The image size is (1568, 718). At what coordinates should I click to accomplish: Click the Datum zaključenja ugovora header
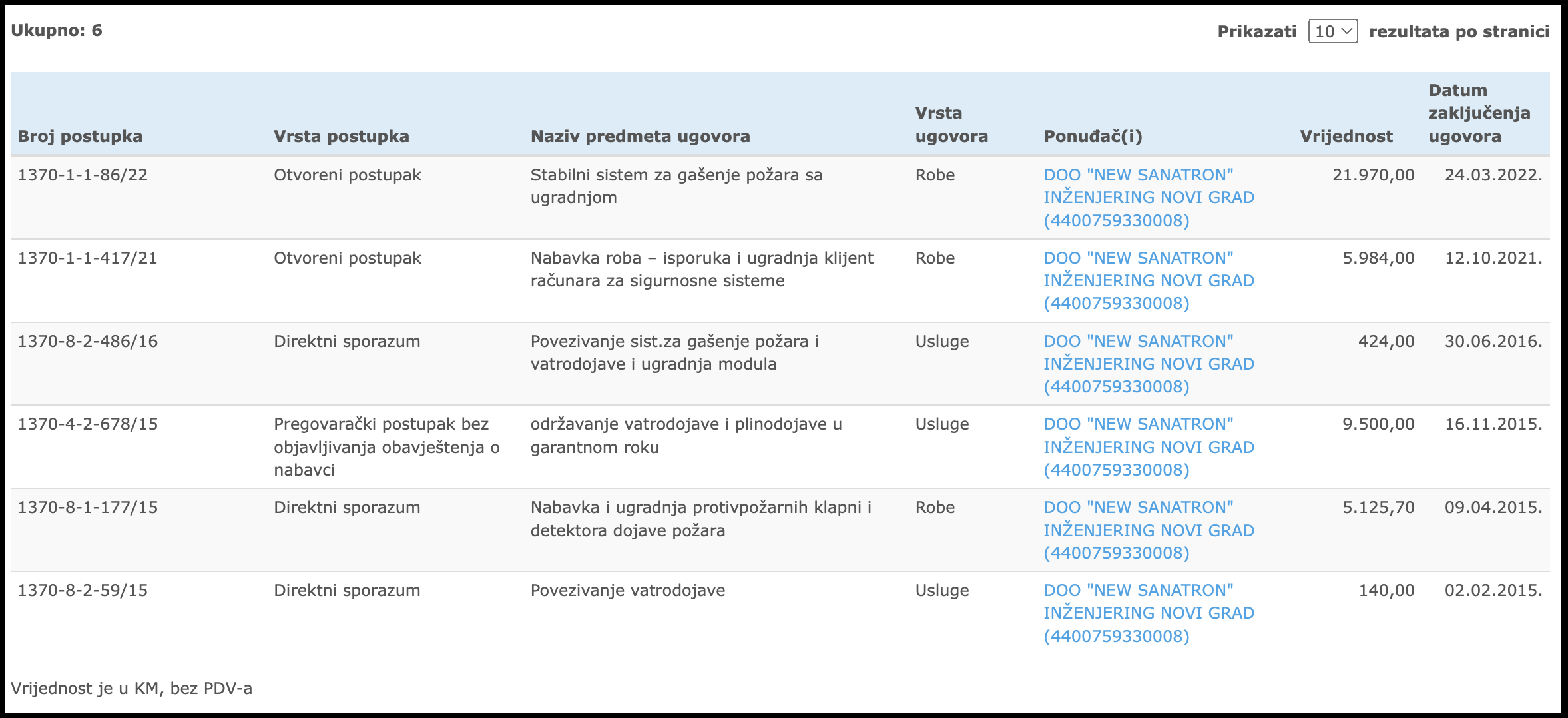[x=1479, y=113]
